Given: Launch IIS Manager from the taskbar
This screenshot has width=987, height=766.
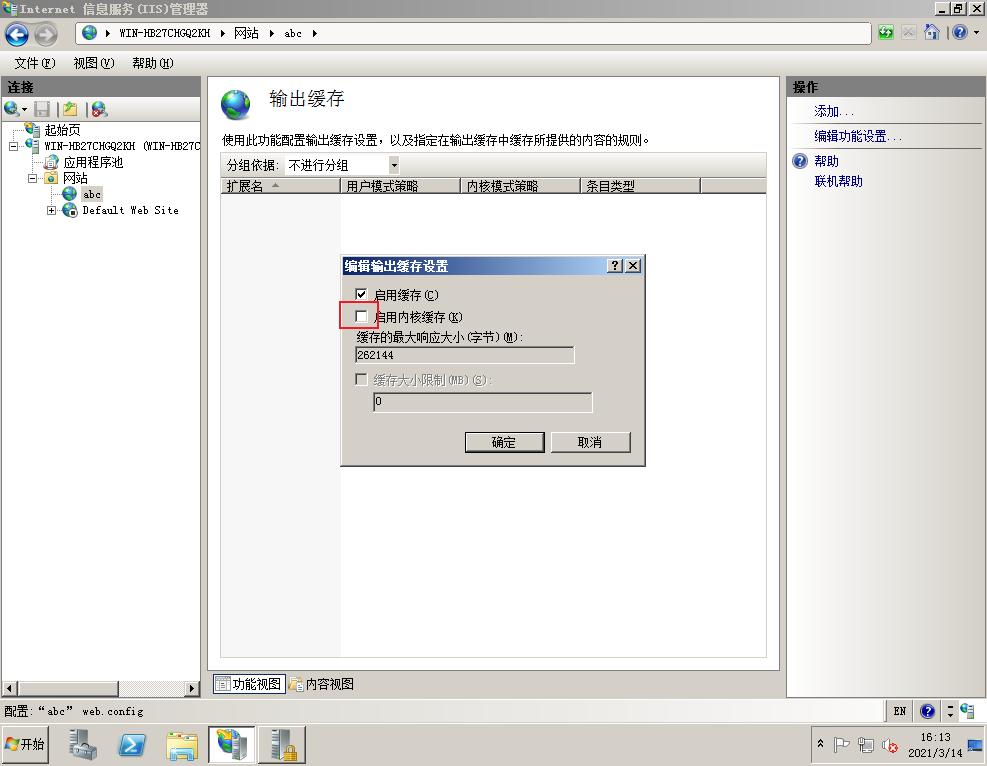Looking at the screenshot, I should pos(231,744).
